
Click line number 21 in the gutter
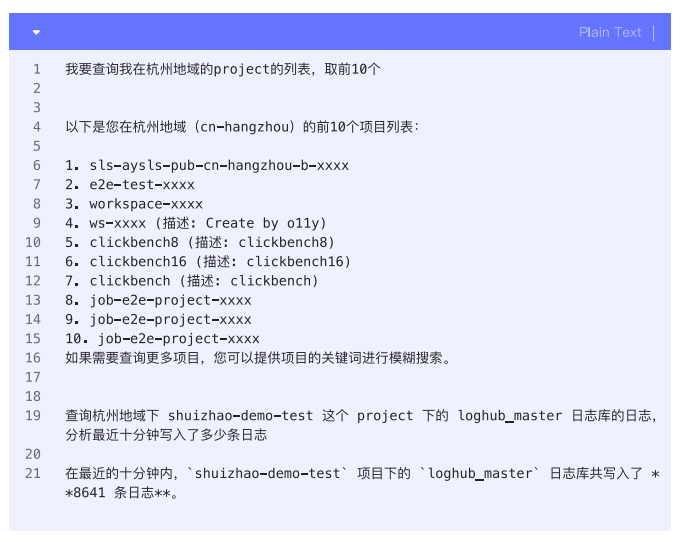(x=33, y=473)
